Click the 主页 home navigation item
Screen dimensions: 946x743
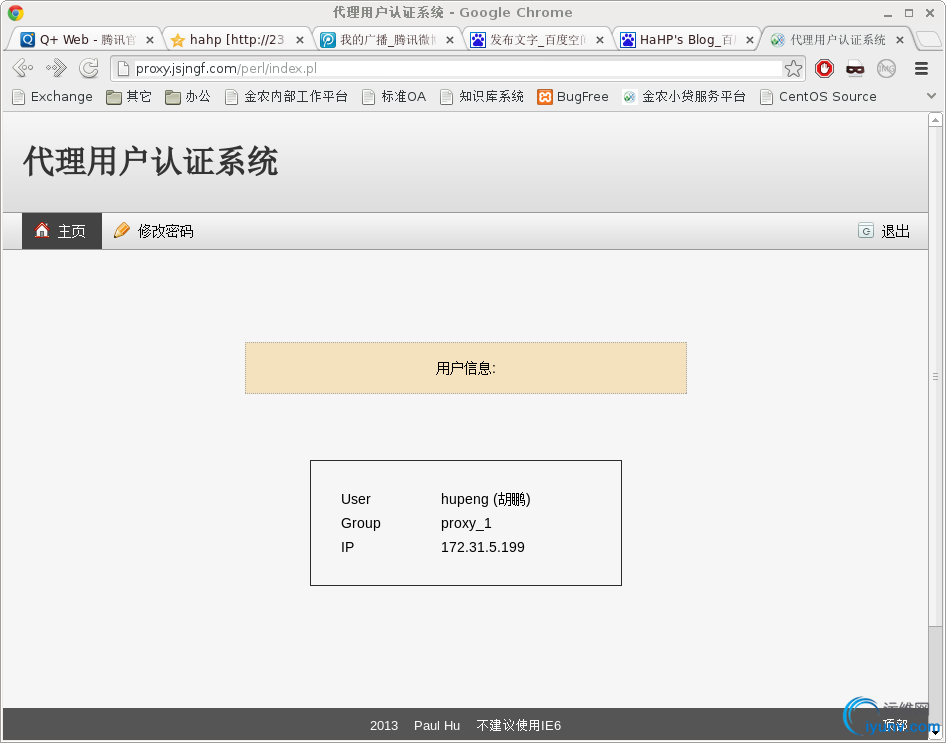coord(62,231)
